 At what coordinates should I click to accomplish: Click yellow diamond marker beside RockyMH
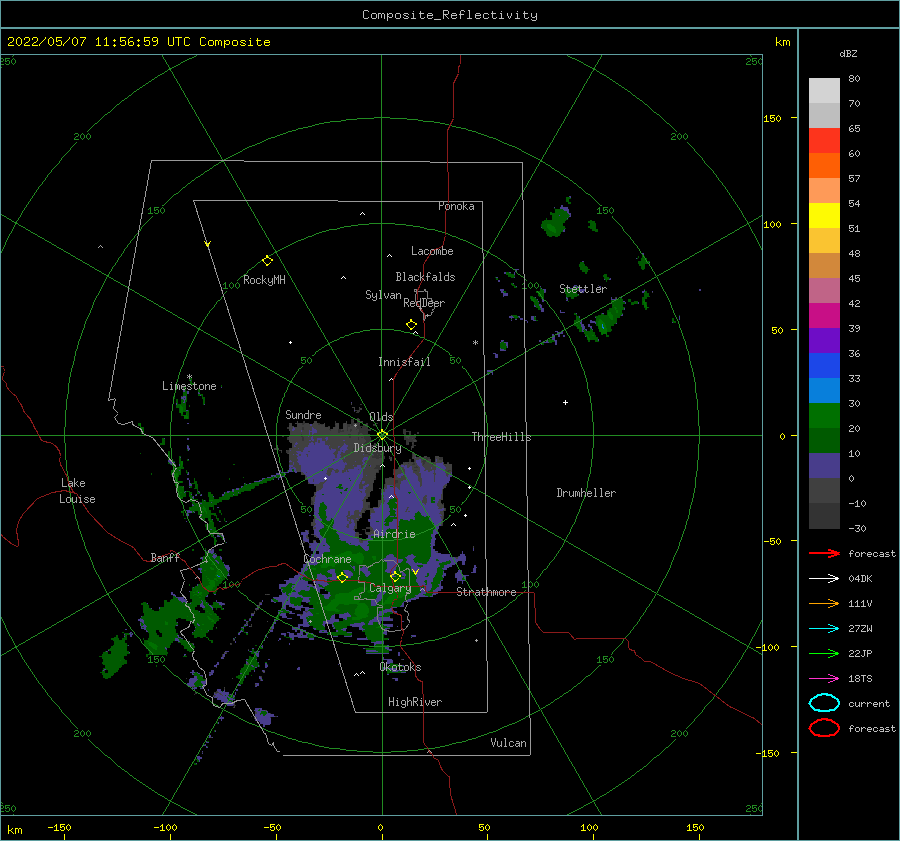click(267, 261)
